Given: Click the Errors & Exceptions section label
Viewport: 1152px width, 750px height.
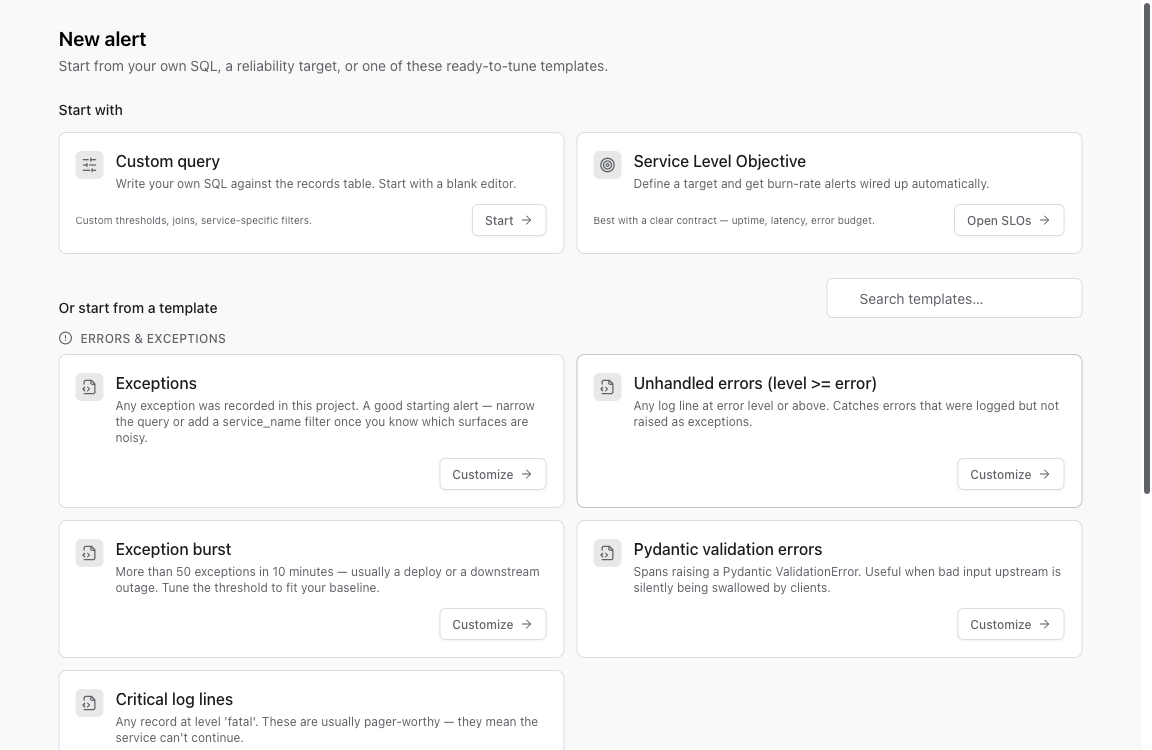Looking at the screenshot, I should (x=153, y=339).
